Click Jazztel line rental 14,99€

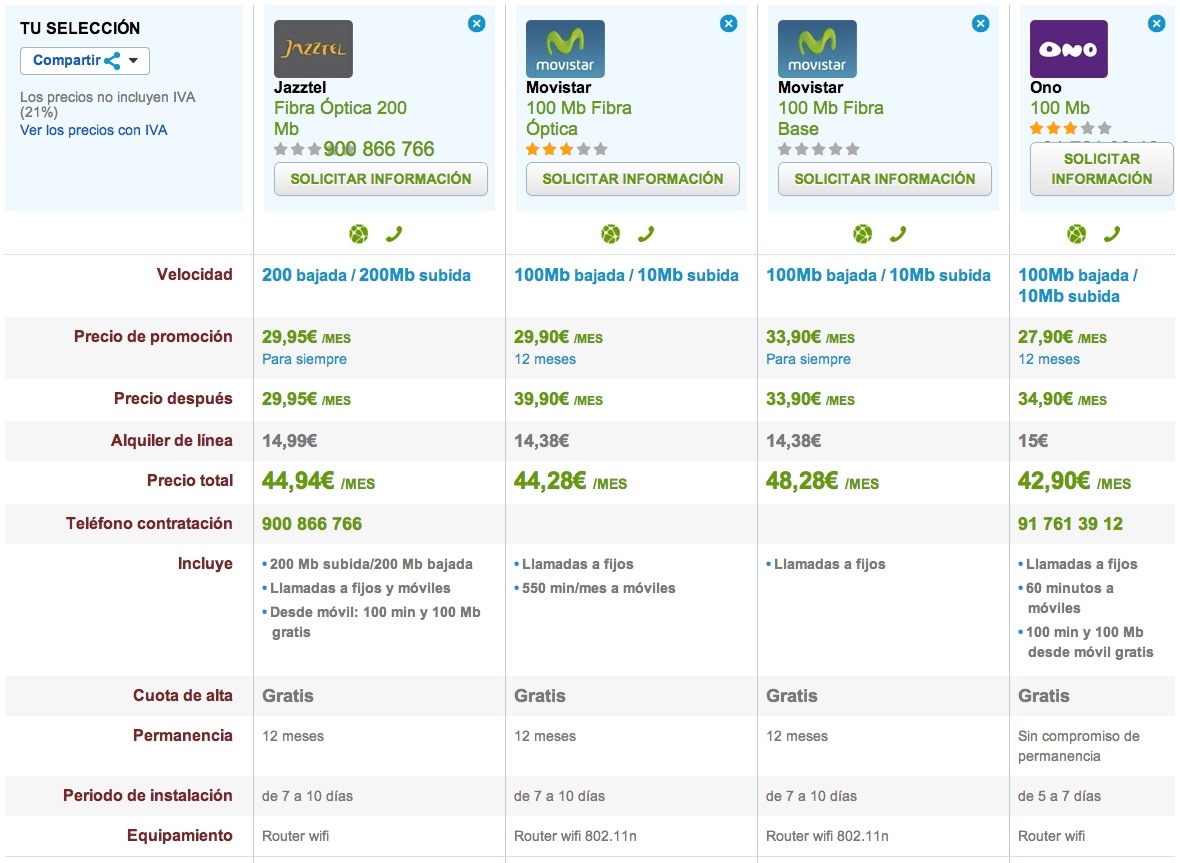pos(290,441)
